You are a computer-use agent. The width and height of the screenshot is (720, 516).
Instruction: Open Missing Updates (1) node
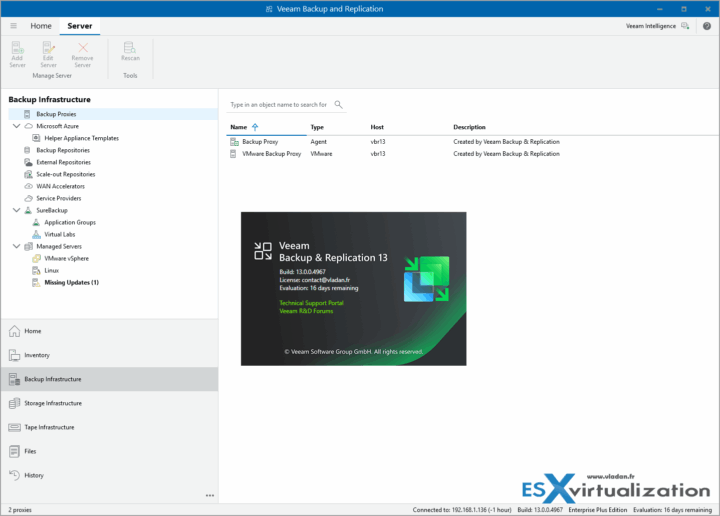[x=71, y=282]
